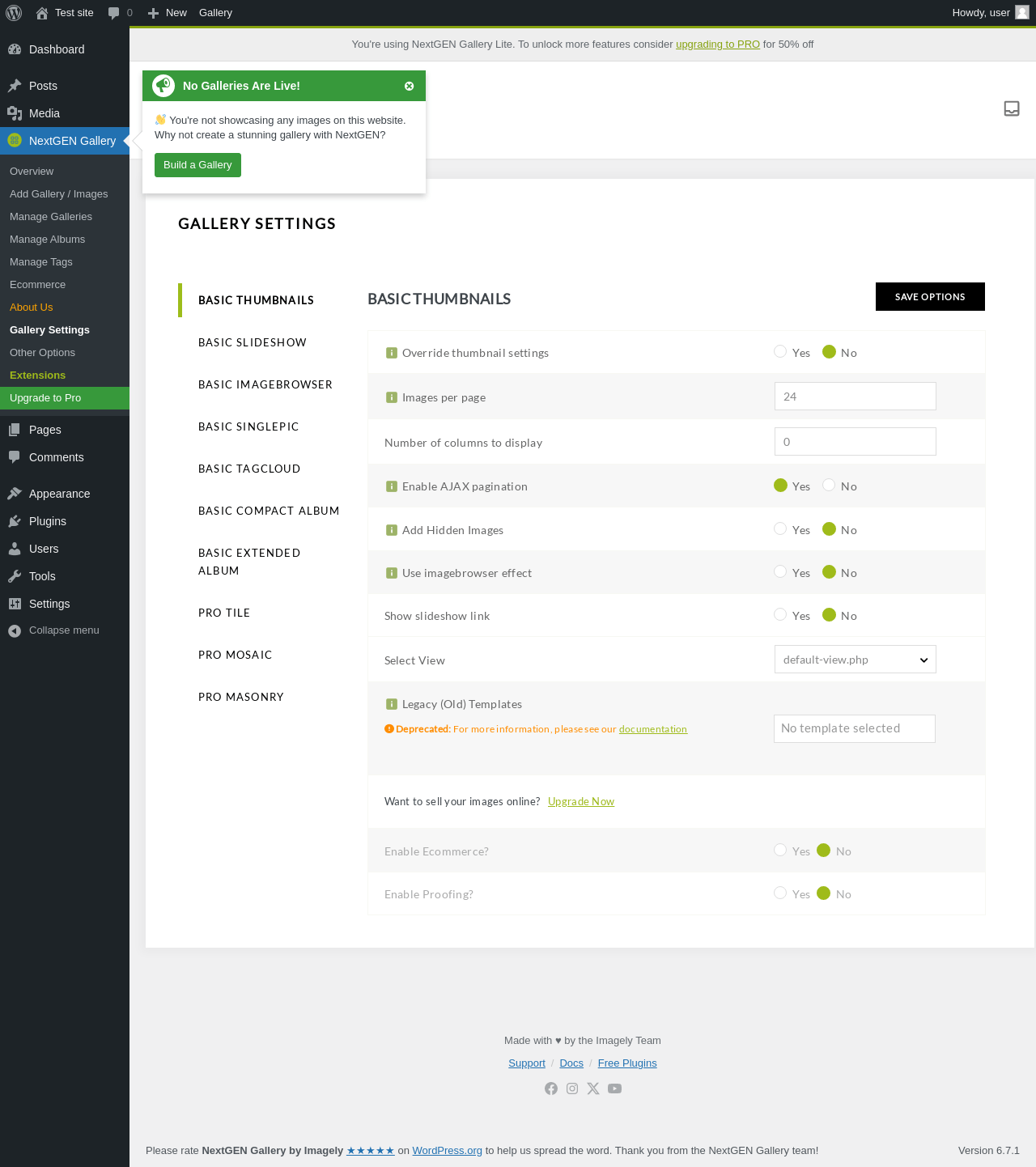This screenshot has height=1167, width=1036.
Task: Click the Save Options button
Action: (x=930, y=297)
